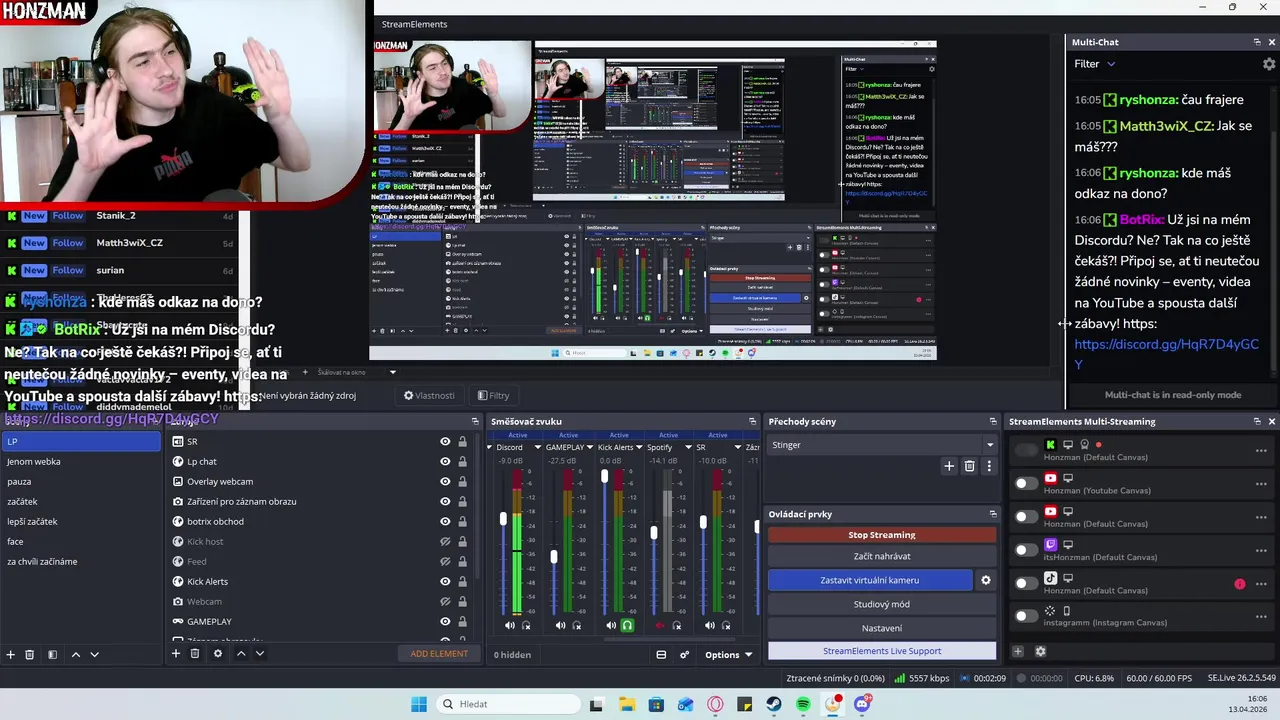Hide the SR source with its eye icon
Image resolution: width=1280 pixels, height=720 pixels.
(445, 441)
